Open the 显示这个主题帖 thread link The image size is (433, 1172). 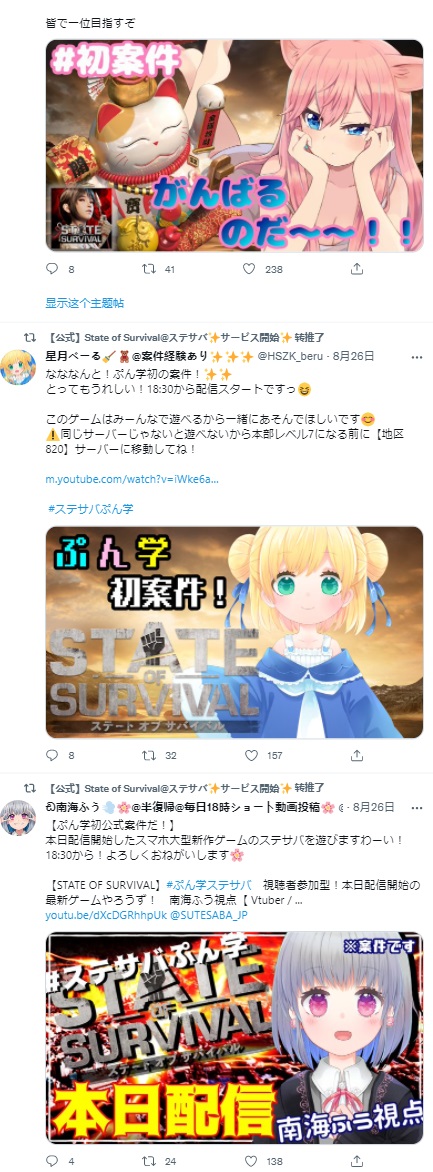[85, 303]
